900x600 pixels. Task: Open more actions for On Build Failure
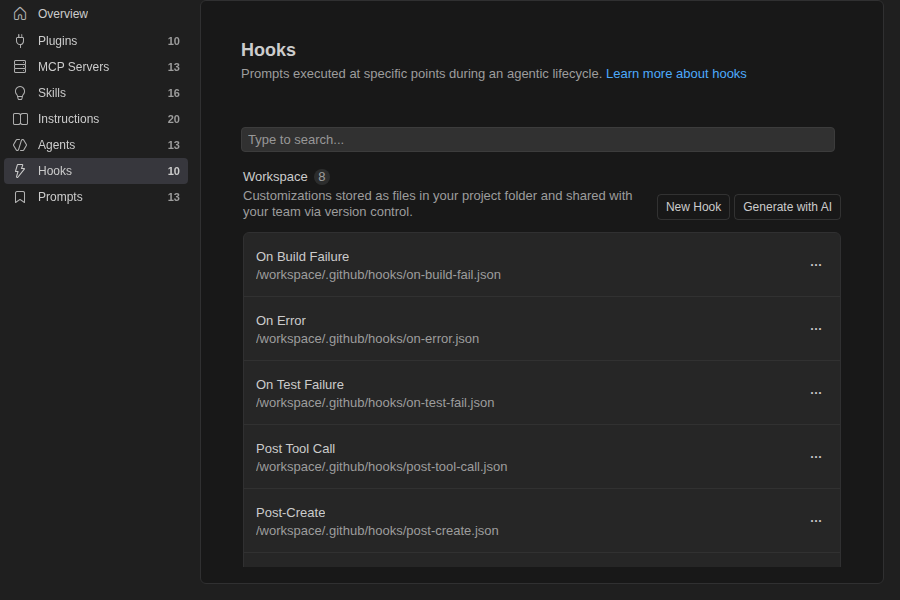pyautogui.click(x=816, y=265)
